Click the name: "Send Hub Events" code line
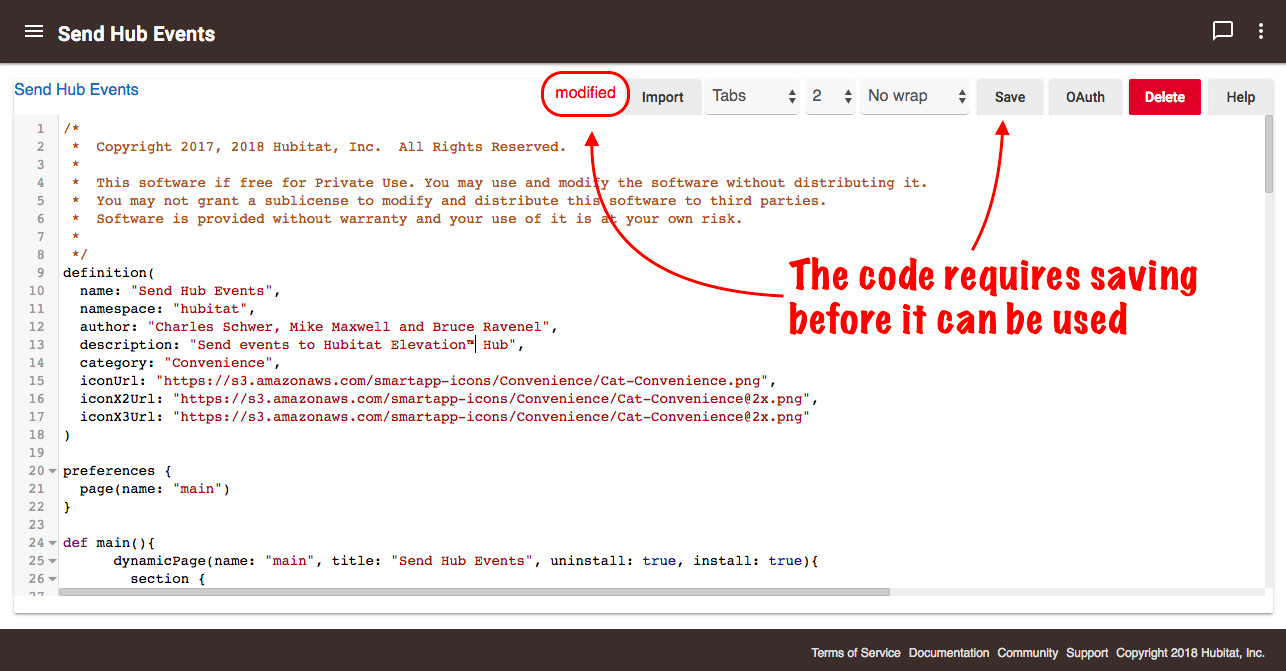 tap(181, 291)
